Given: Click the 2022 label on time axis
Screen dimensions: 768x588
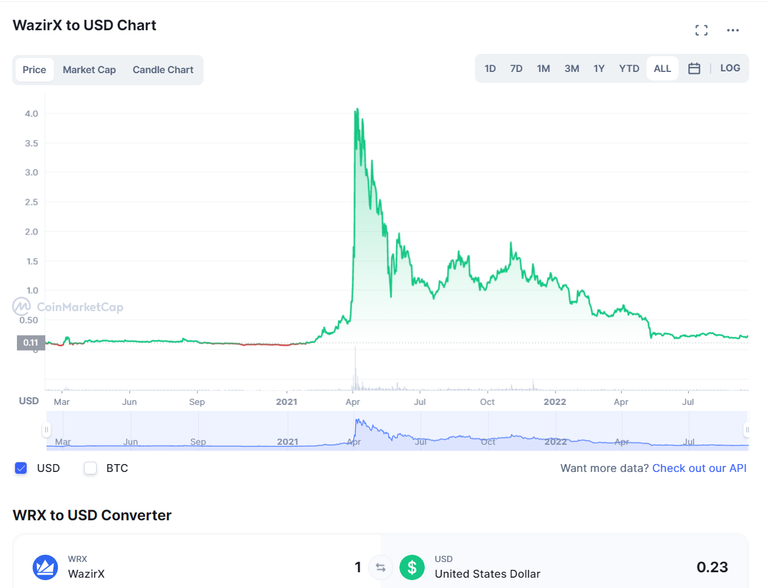Looking at the screenshot, I should tap(555, 402).
